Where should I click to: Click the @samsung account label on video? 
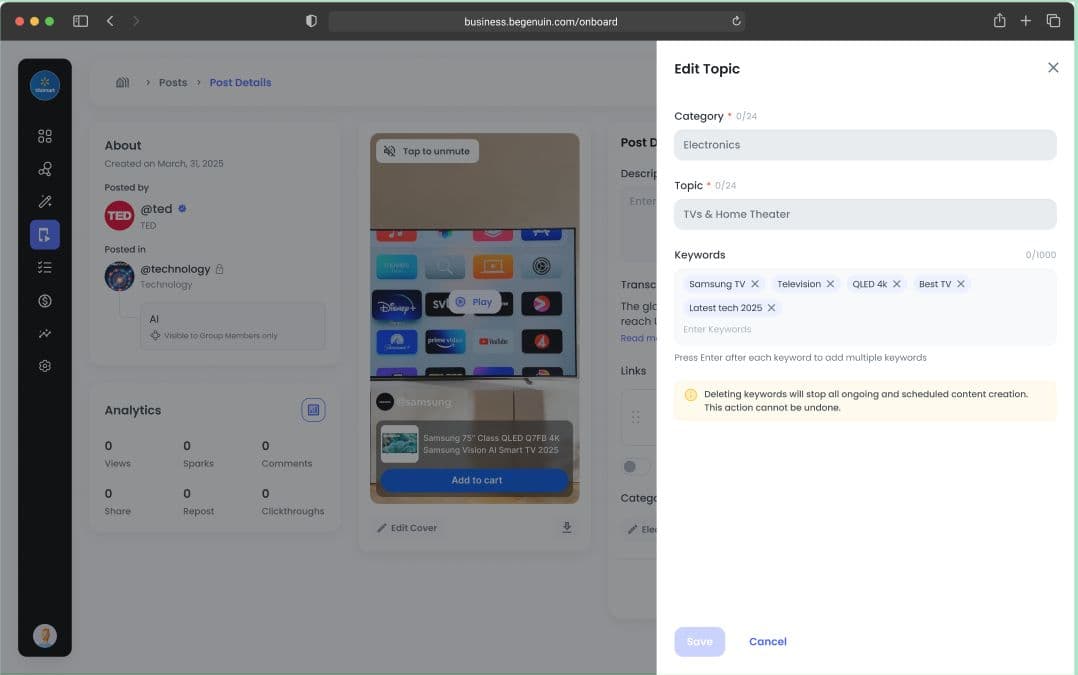423,402
